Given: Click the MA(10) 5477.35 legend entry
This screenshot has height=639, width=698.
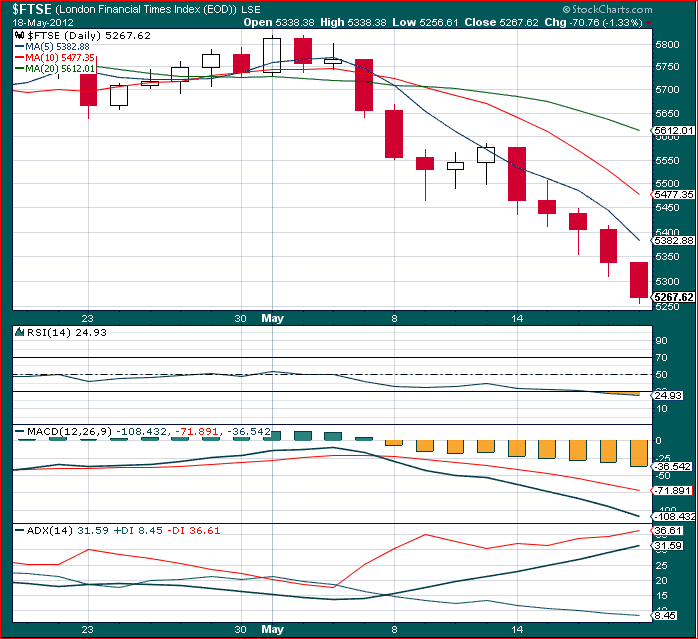Looking at the screenshot, I should pos(55,57).
